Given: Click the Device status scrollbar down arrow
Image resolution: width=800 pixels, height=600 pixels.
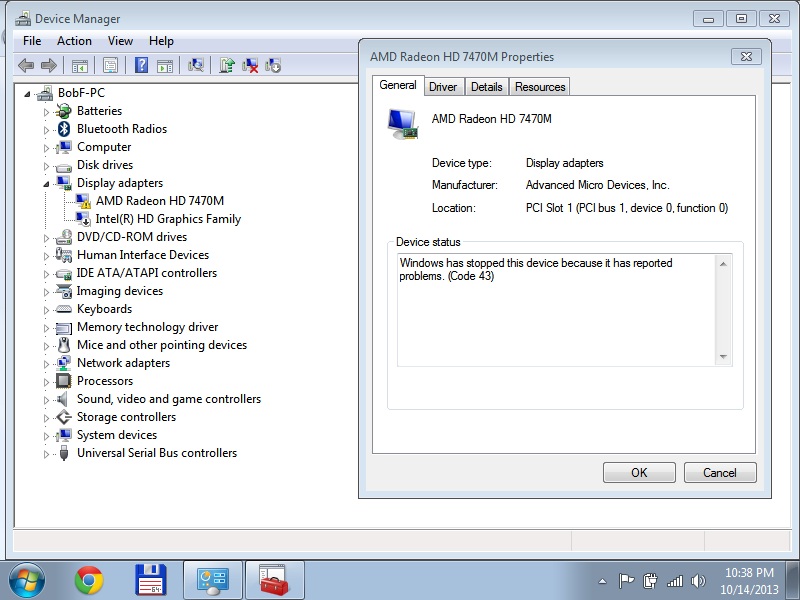Looking at the screenshot, I should click(723, 357).
